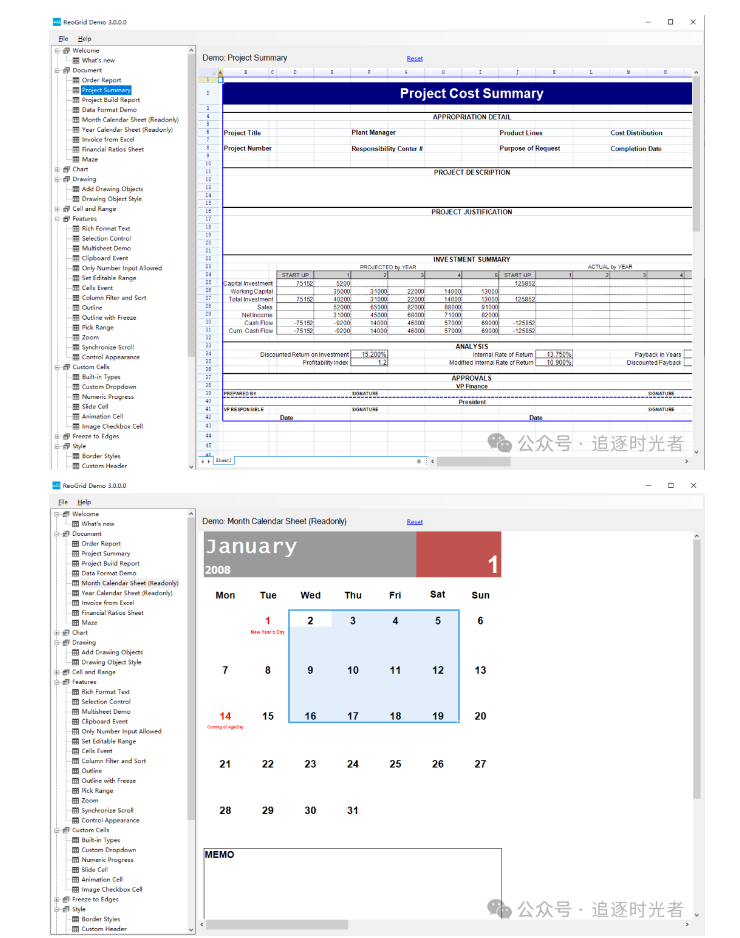
Task: Click sheet icon beside Order Report, top window
Action: click(x=76, y=80)
